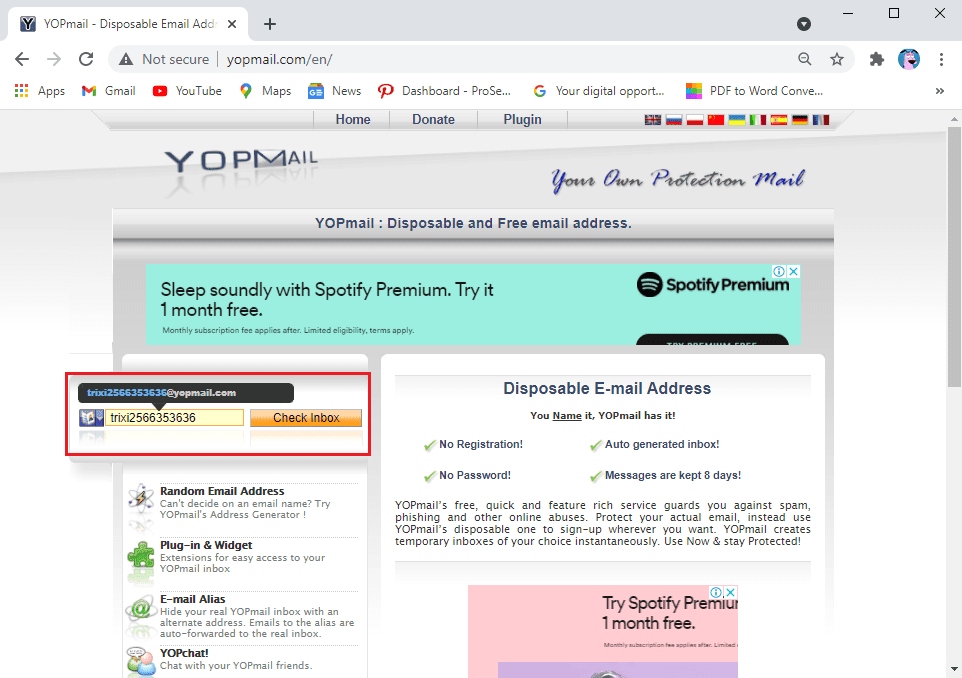
Task: Click the email name input field
Action: click(174, 418)
